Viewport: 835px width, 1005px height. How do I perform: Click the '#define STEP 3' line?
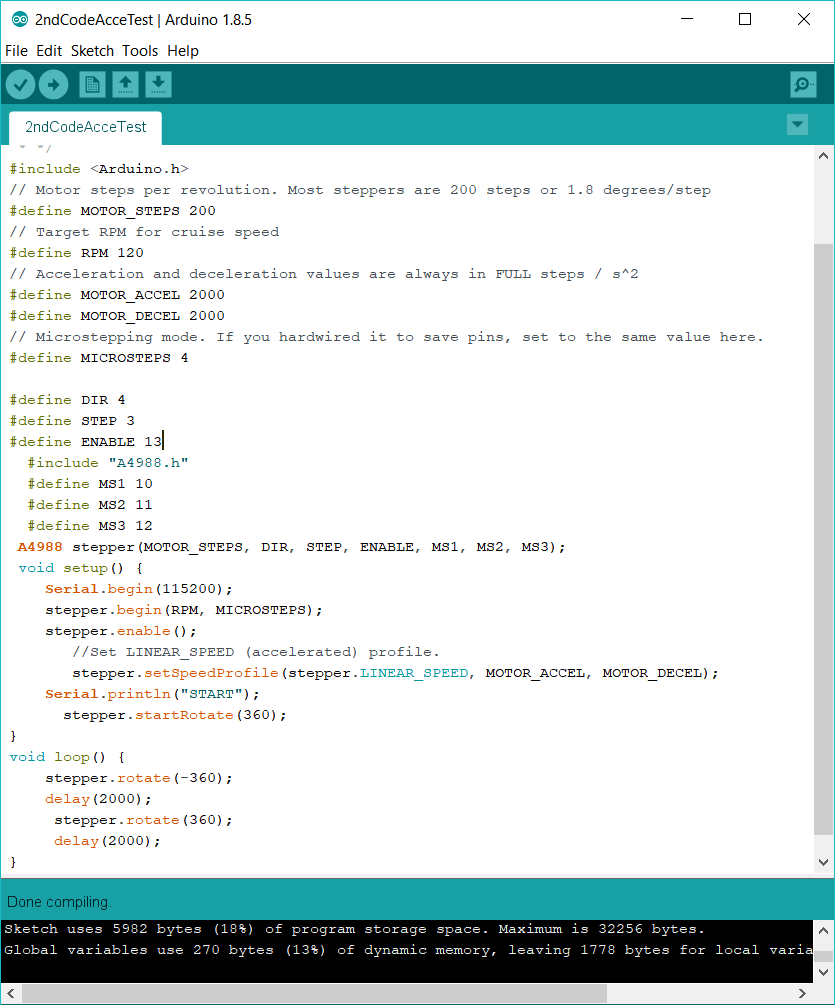tap(72, 420)
